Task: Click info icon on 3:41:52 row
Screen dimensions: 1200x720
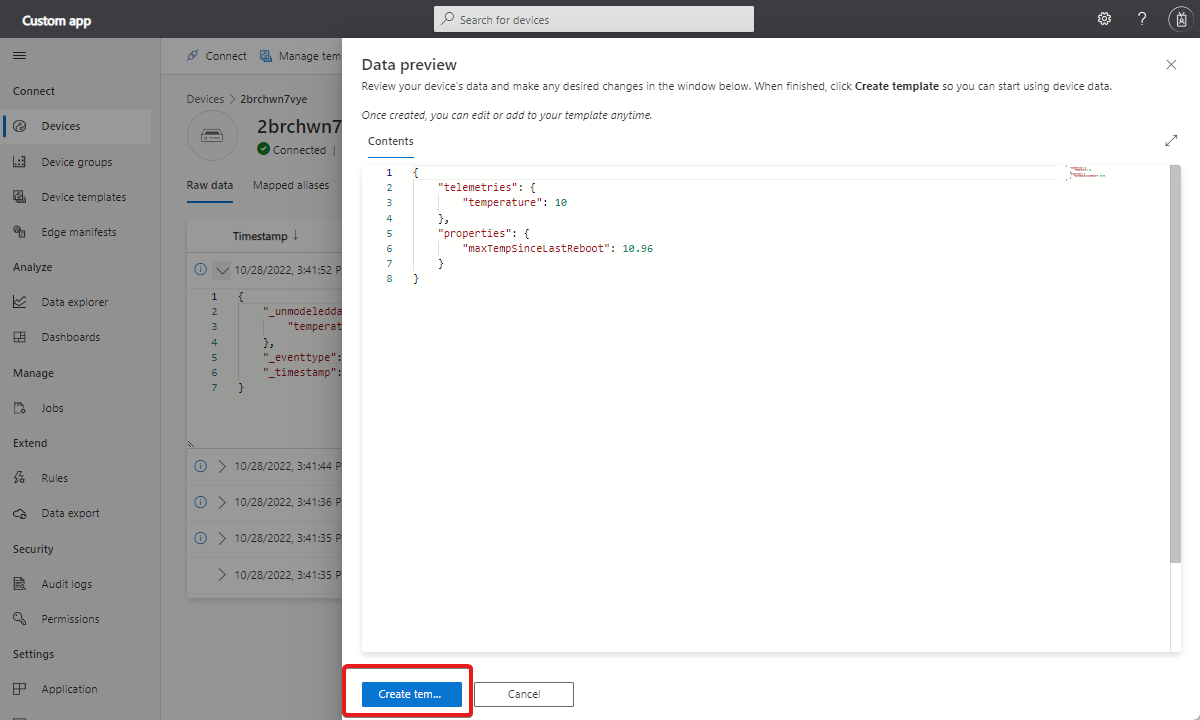Action: [199, 269]
